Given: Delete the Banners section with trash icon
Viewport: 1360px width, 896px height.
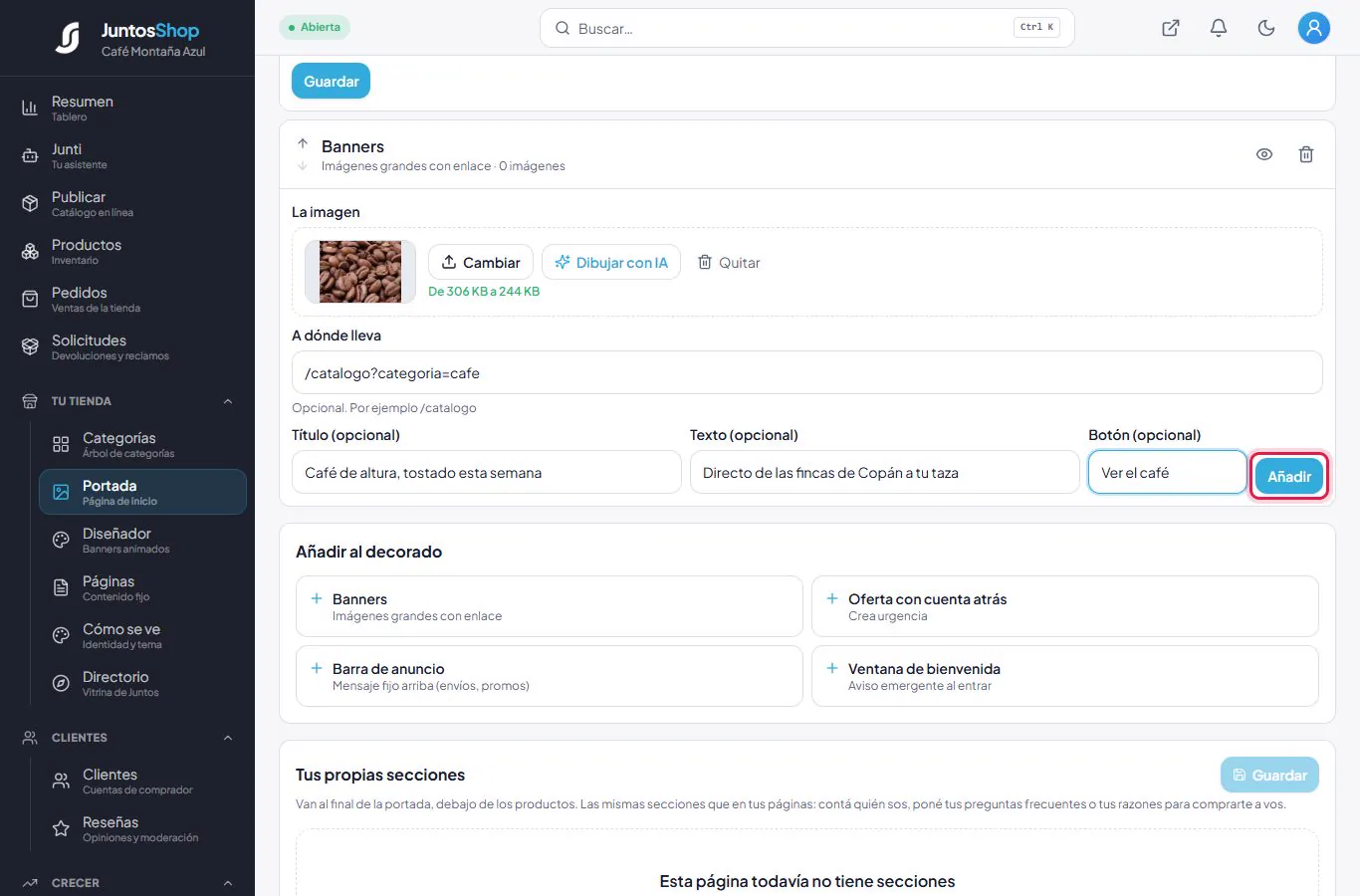Looking at the screenshot, I should pos(1306,154).
